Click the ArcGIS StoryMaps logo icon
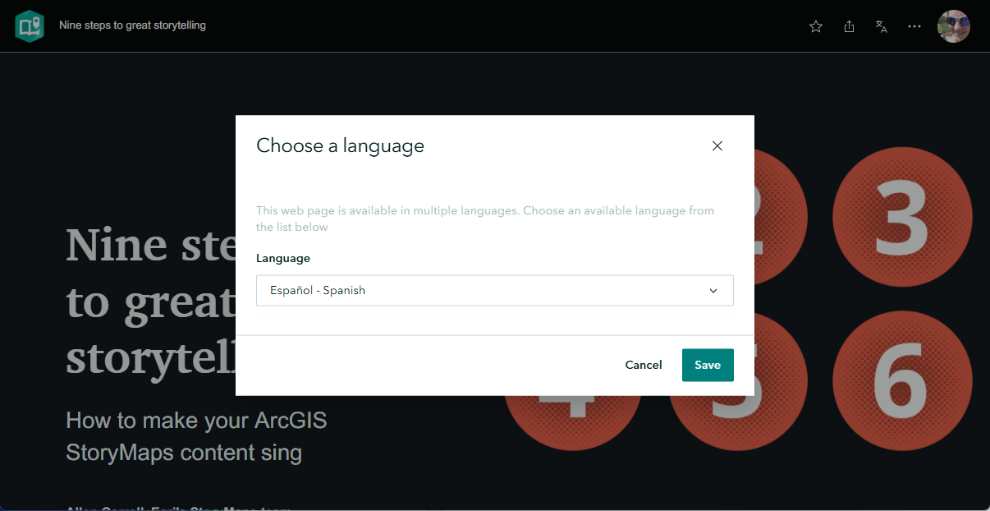990x511 pixels. [x=29, y=26]
